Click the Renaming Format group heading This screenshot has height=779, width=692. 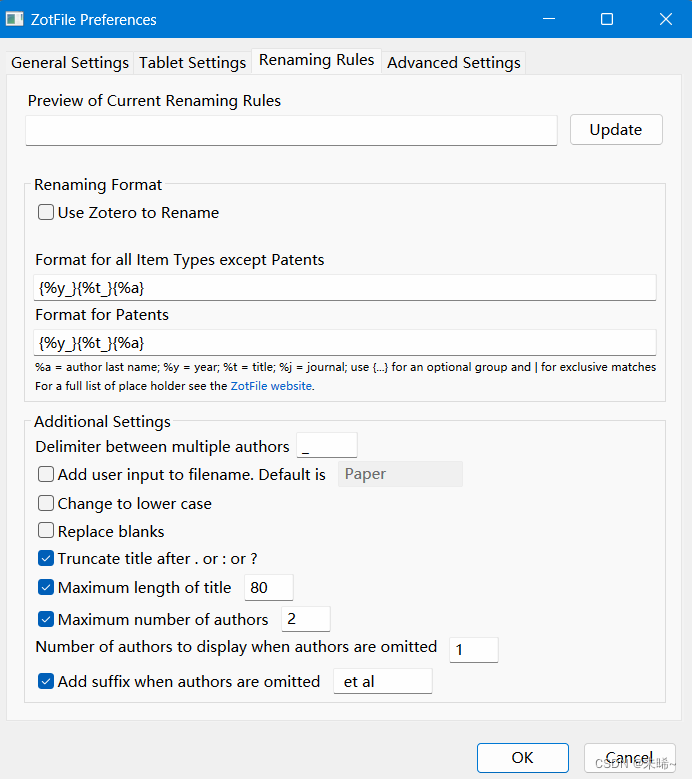[98, 185]
